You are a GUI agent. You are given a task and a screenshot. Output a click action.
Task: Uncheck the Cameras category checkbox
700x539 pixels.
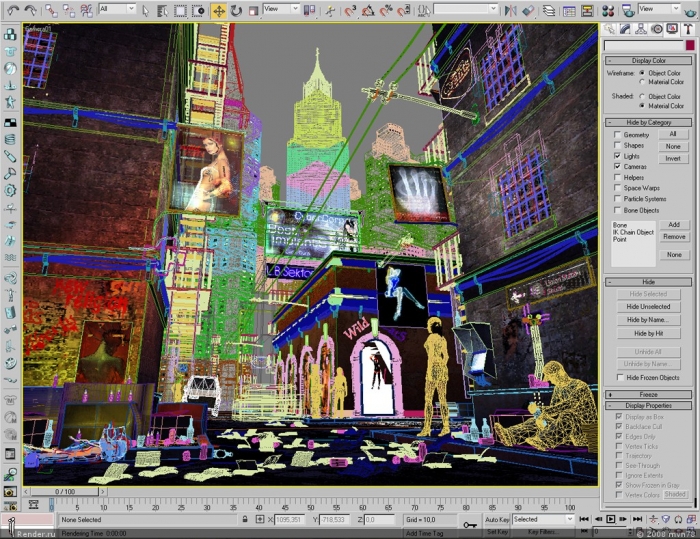617,167
